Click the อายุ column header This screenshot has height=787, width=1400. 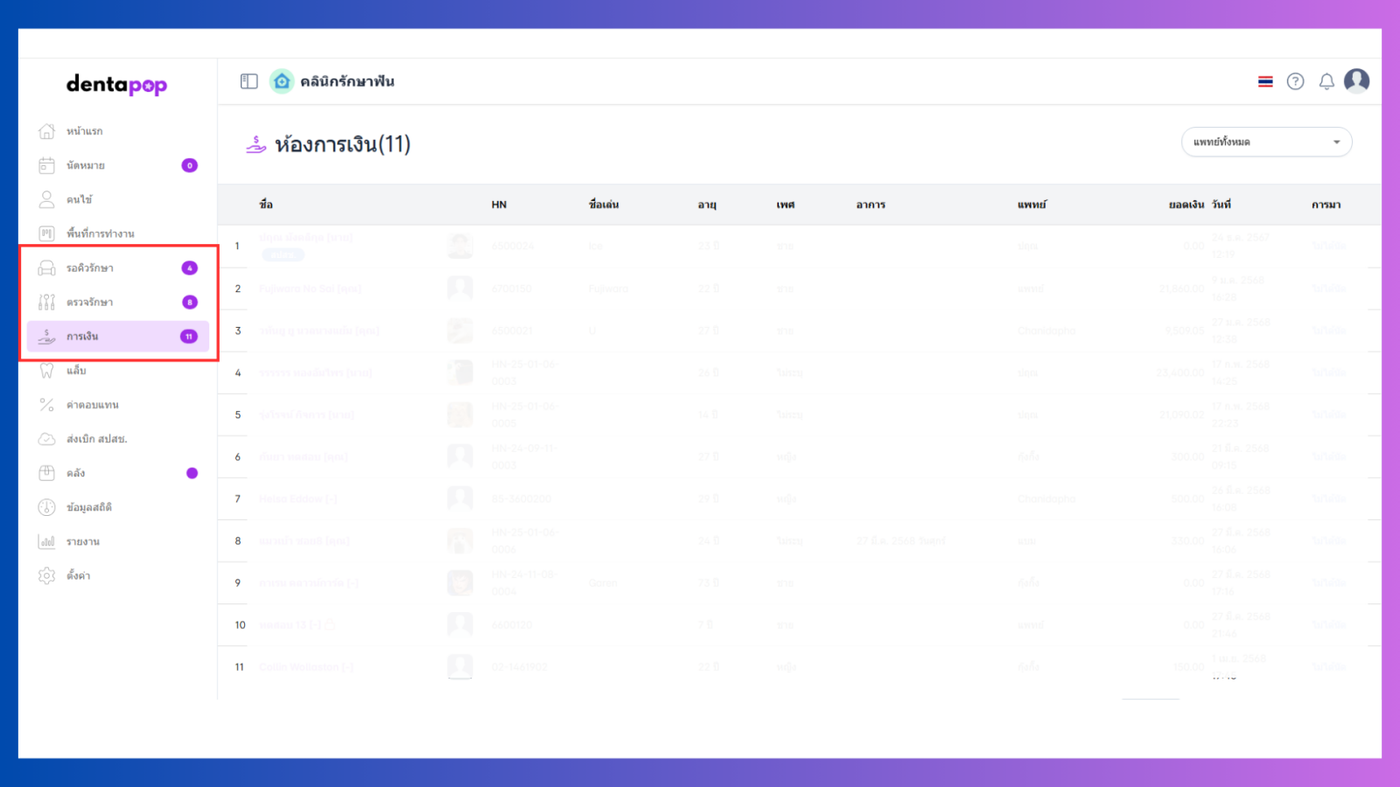(x=707, y=204)
